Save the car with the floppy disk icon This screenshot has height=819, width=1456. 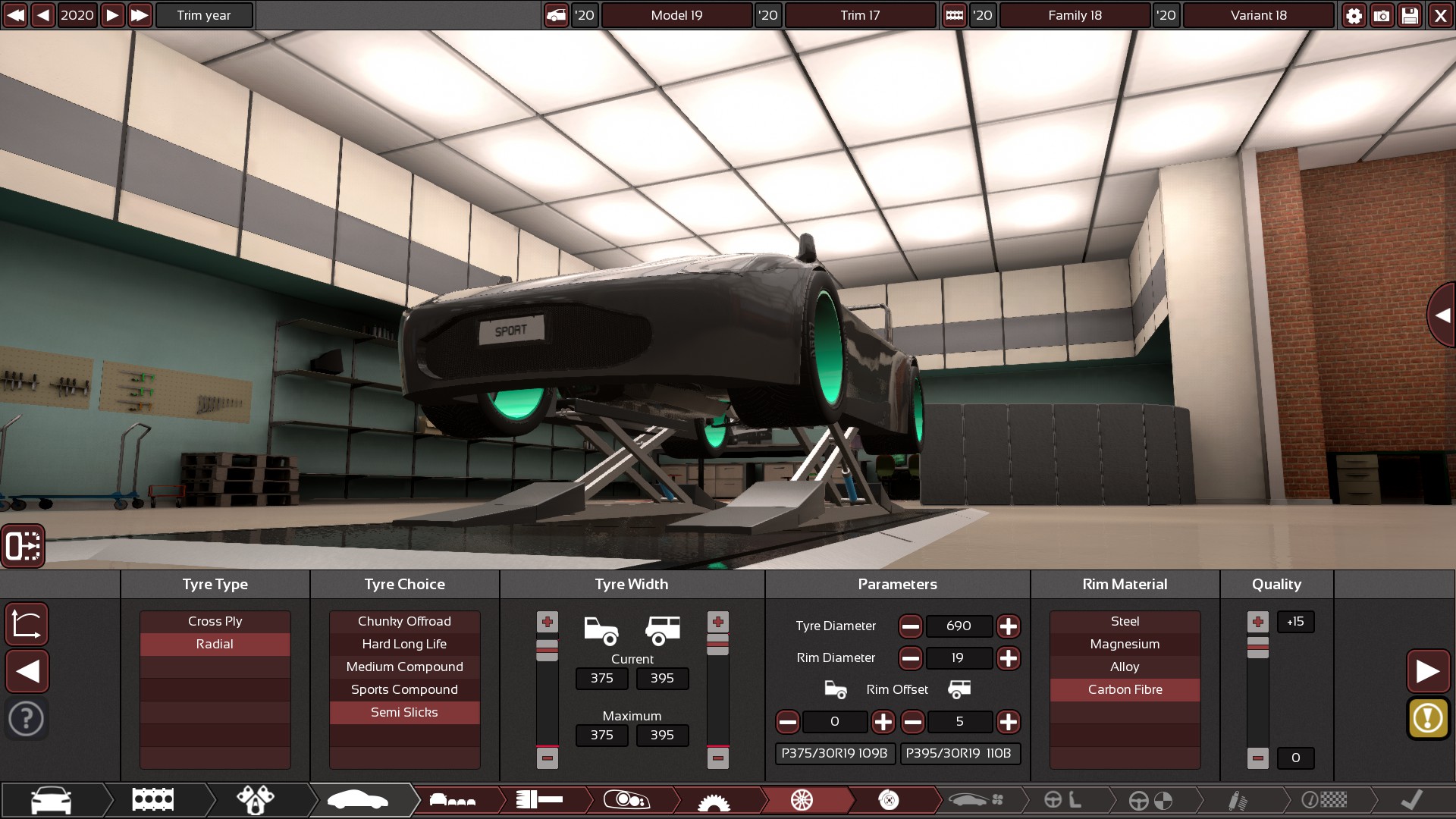click(1410, 15)
